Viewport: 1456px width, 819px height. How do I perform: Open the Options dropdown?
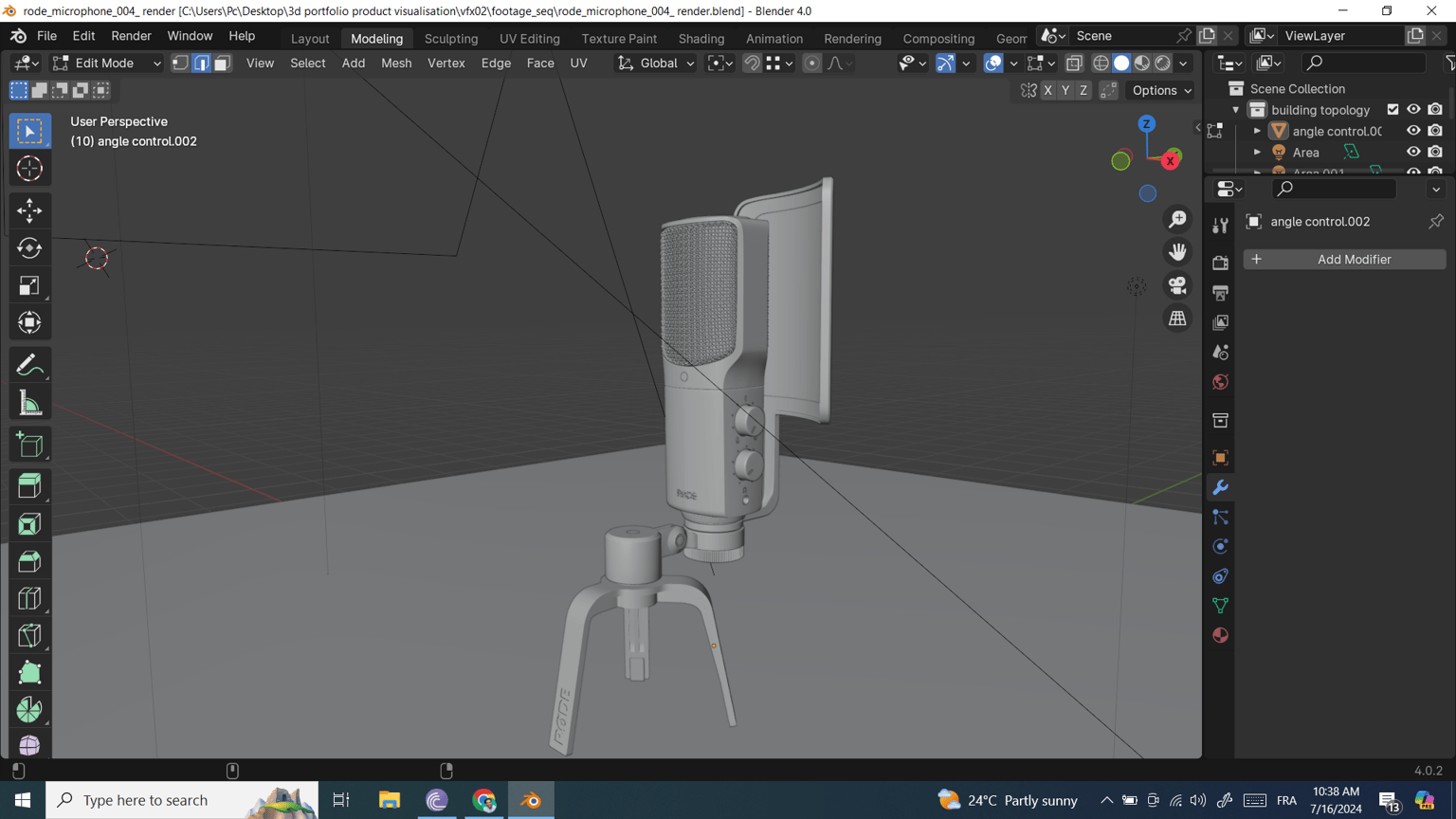click(1161, 90)
